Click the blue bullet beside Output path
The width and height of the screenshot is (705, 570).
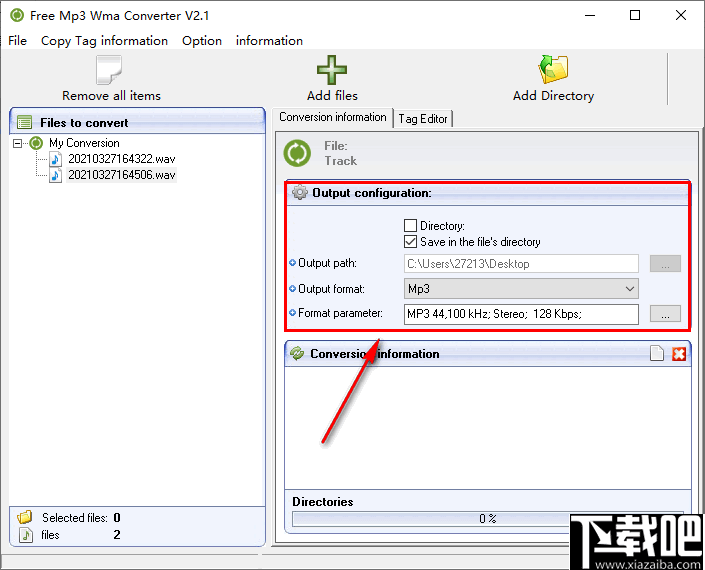point(292,263)
